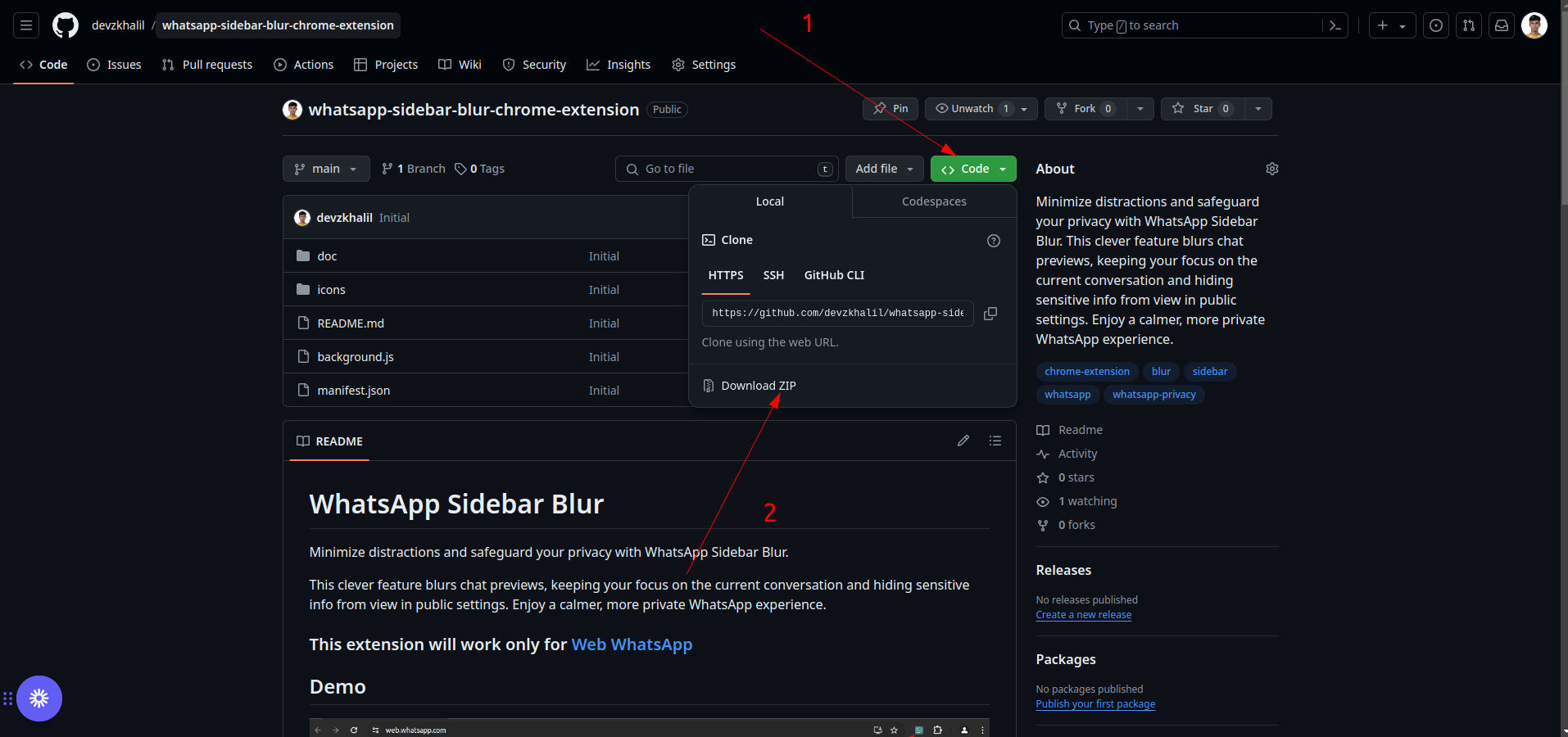Open user profile avatar menu
The width and height of the screenshot is (1568, 737).
1534,25
